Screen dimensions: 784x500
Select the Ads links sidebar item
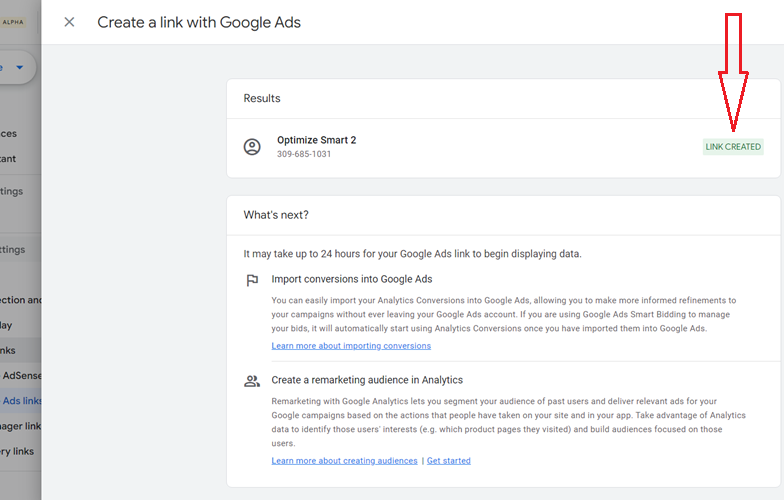tap(20, 400)
